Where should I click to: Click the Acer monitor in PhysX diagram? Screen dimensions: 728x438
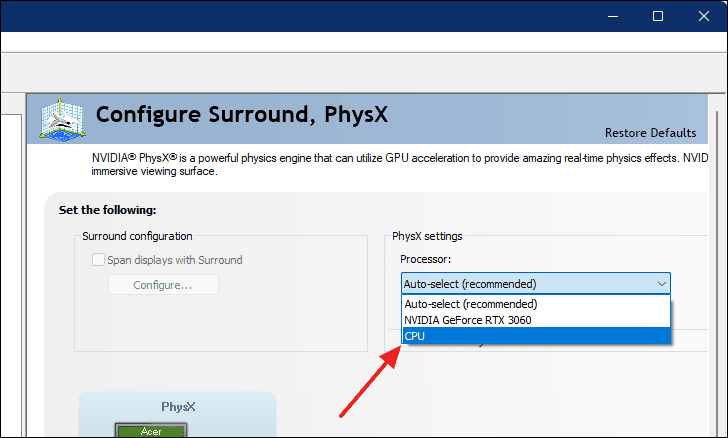pos(151,431)
